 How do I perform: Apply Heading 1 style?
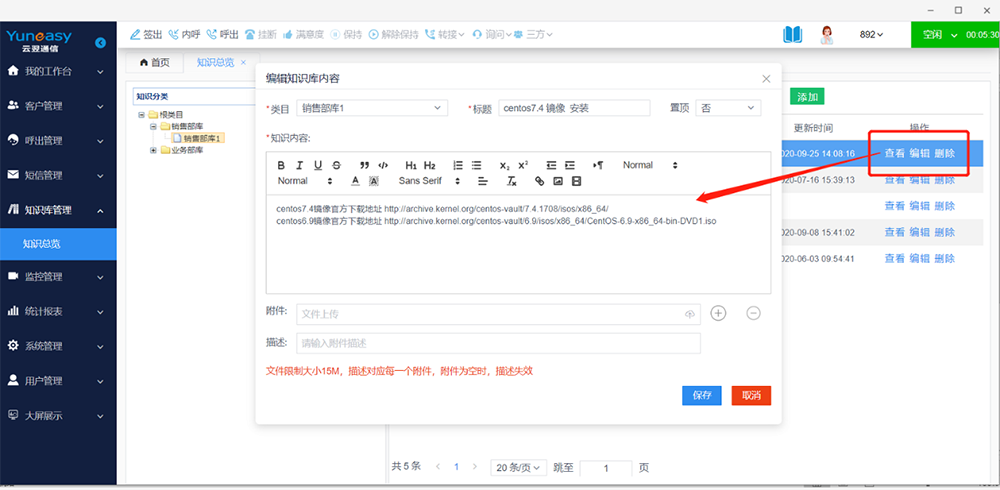click(x=411, y=165)
